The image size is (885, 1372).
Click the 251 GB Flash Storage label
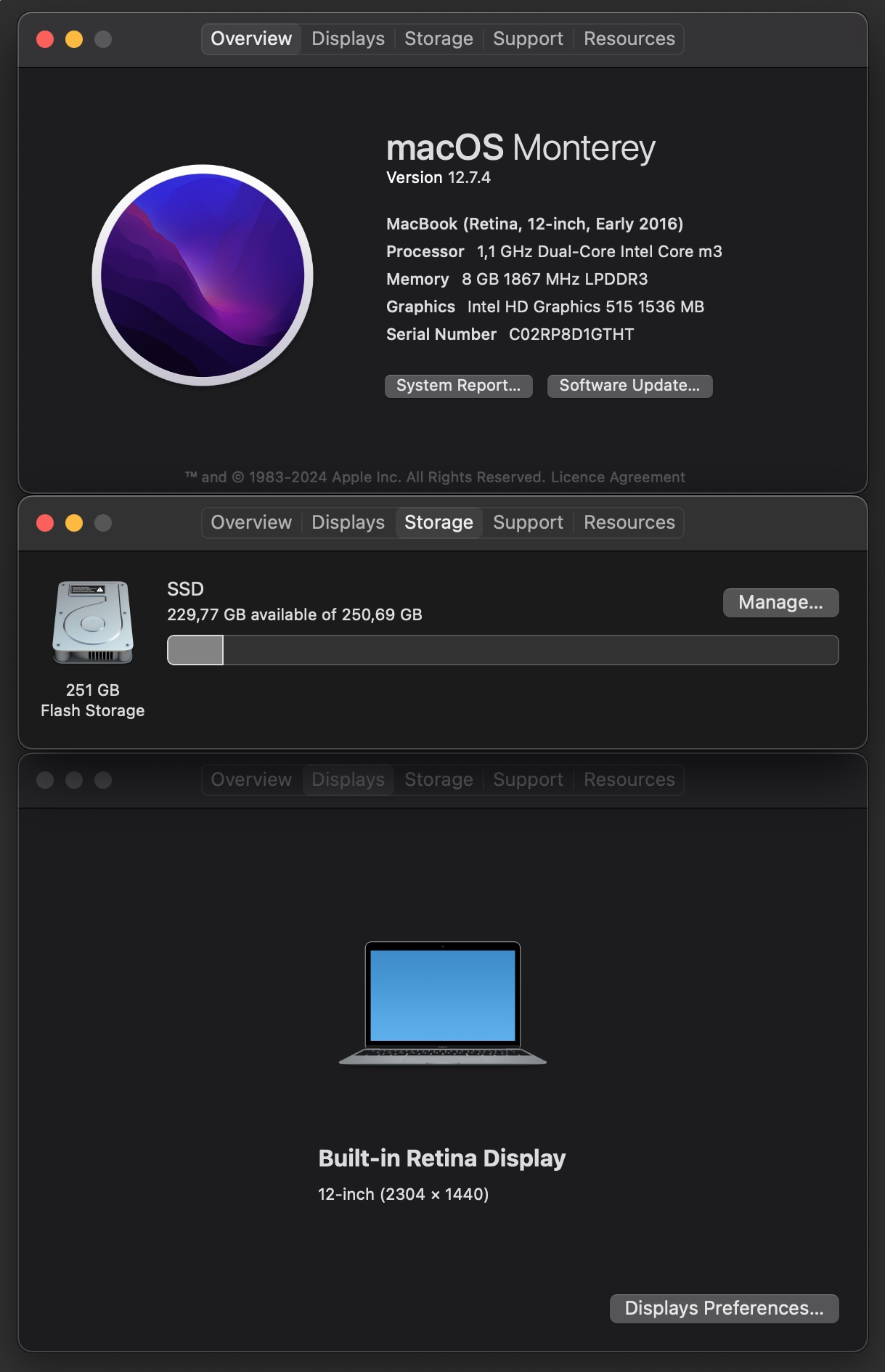pyautogui.click(x=93, y=700)
